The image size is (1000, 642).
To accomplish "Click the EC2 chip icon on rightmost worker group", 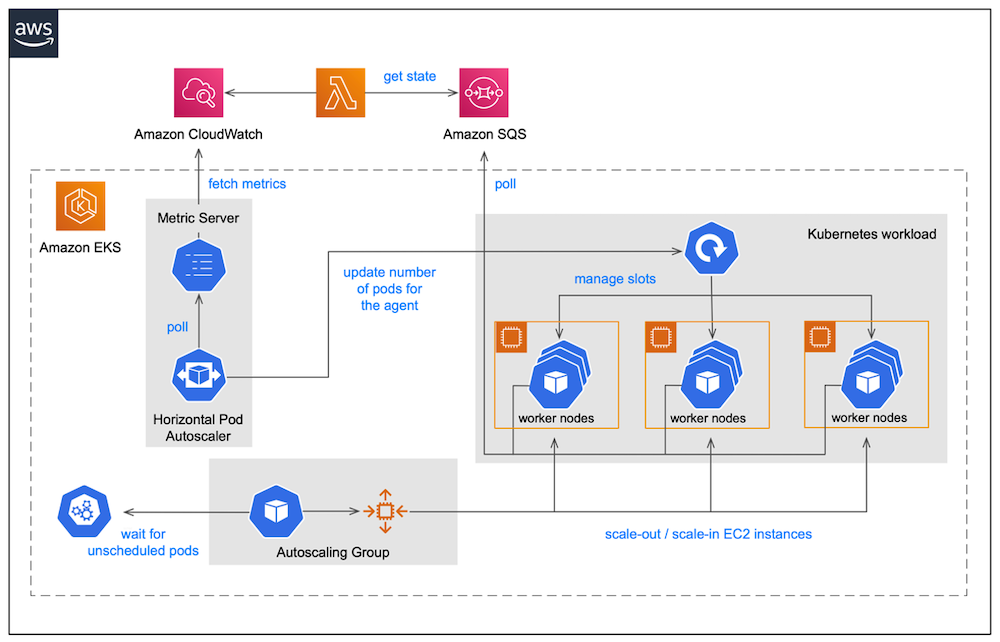I will (x=819, y=337).
